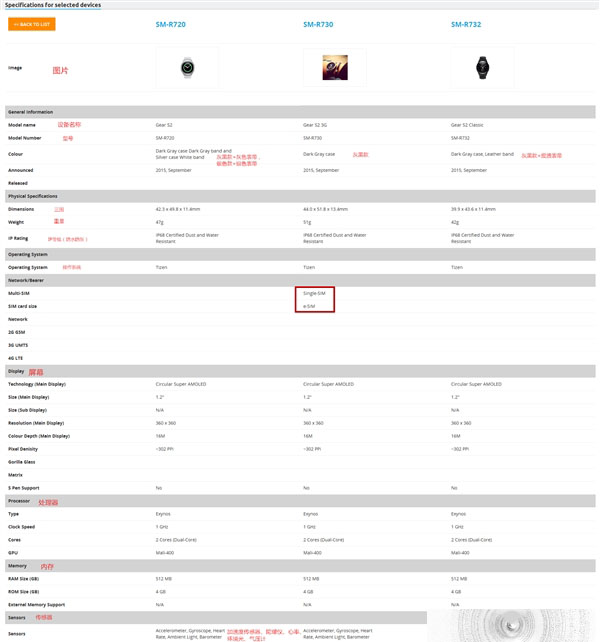This screenshot has height=642, width=600.
Task: Click the black SM-R732 watch thumbnail
Action: point(482,68)
